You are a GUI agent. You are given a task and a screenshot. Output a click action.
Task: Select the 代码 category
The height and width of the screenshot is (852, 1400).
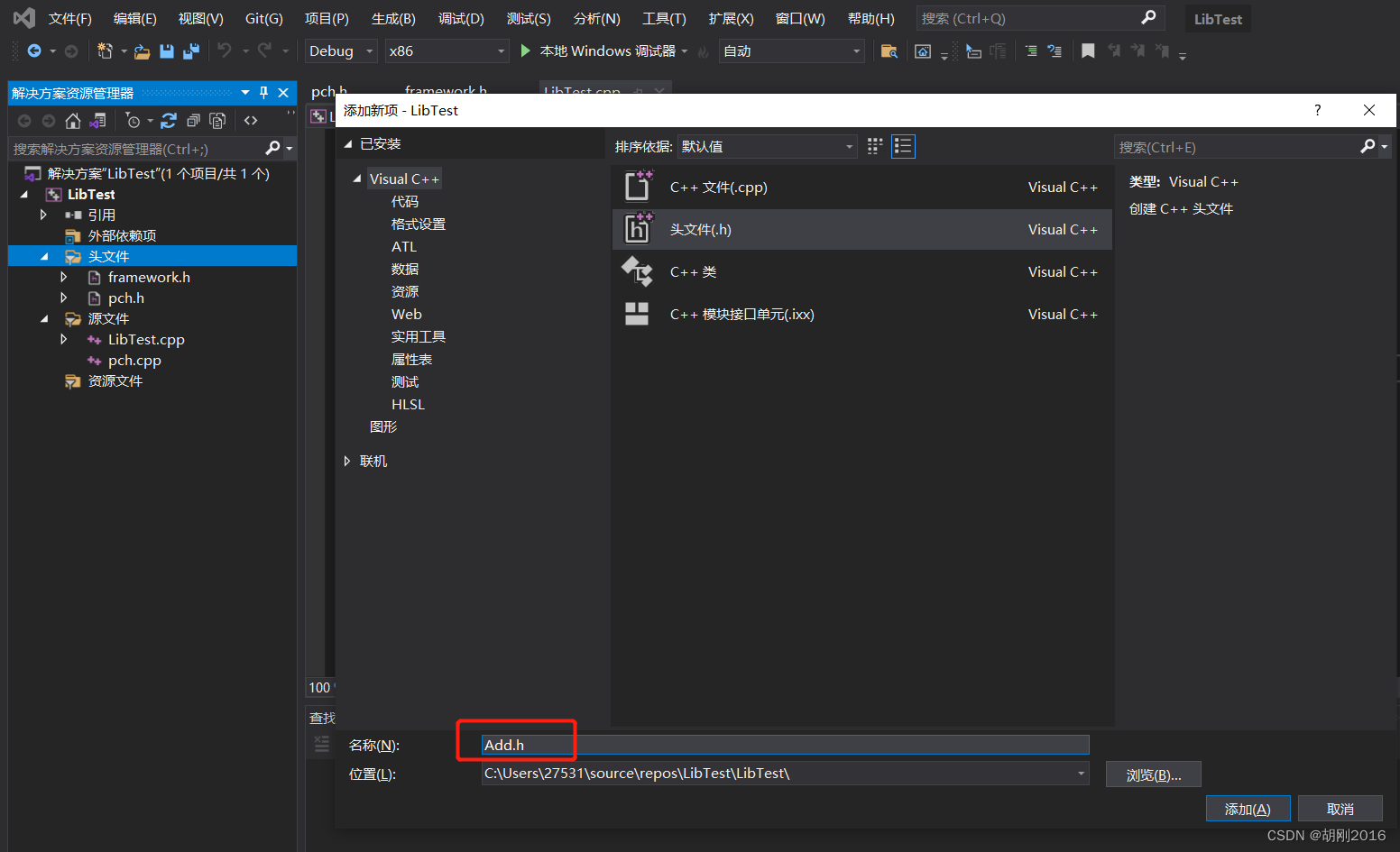[x=405, y=202]
